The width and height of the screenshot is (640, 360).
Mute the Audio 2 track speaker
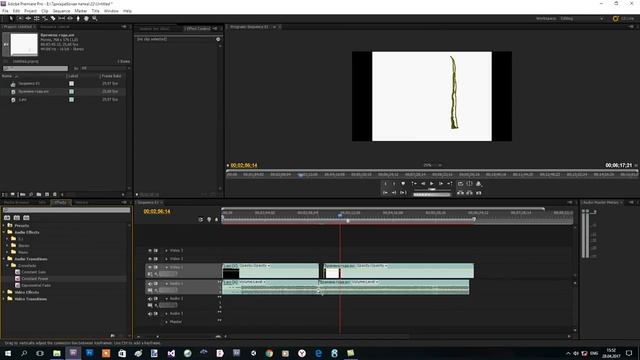click(150, 299)
